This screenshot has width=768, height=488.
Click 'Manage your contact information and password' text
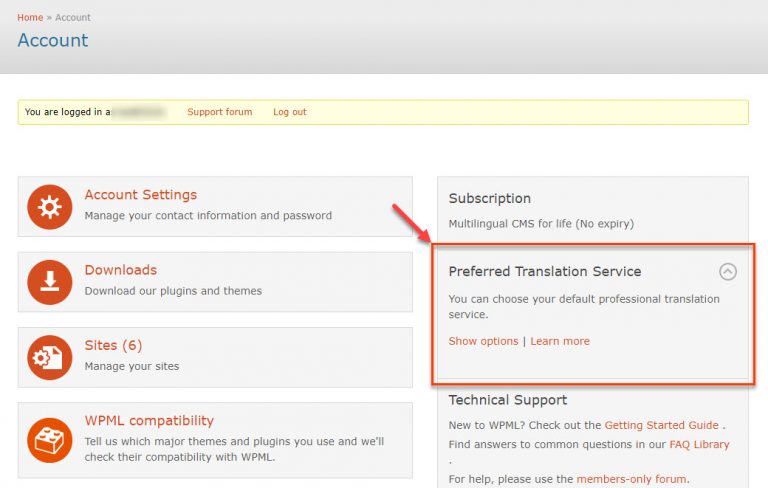point(208,216)
